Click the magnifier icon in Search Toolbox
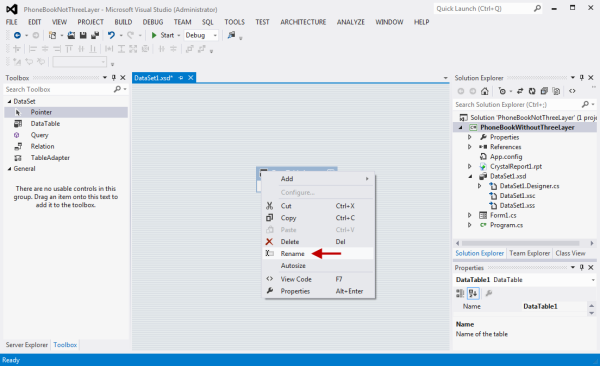The height and width of the screenshot is (366, 600). click(x=117, y=89)
